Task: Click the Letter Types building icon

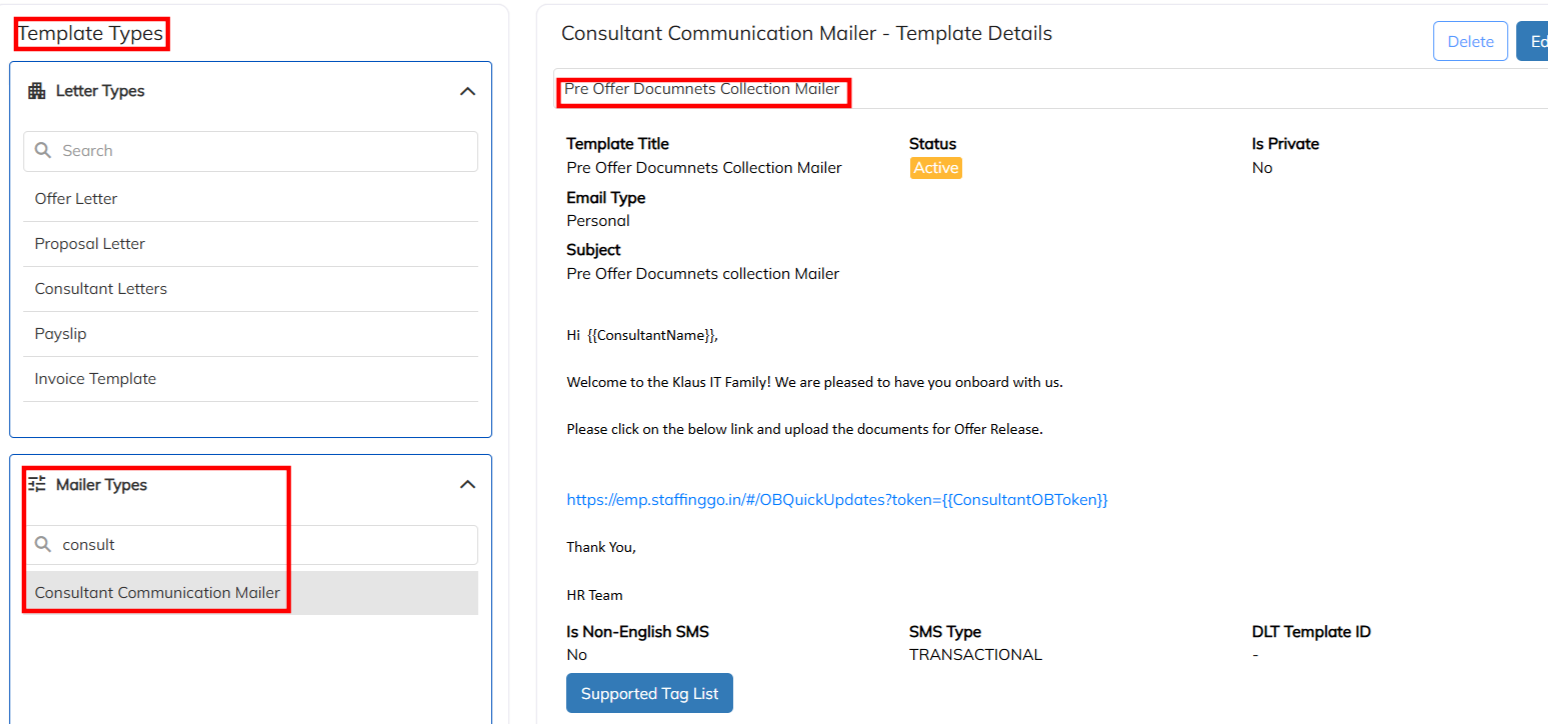Action: [x=37, y=91]
